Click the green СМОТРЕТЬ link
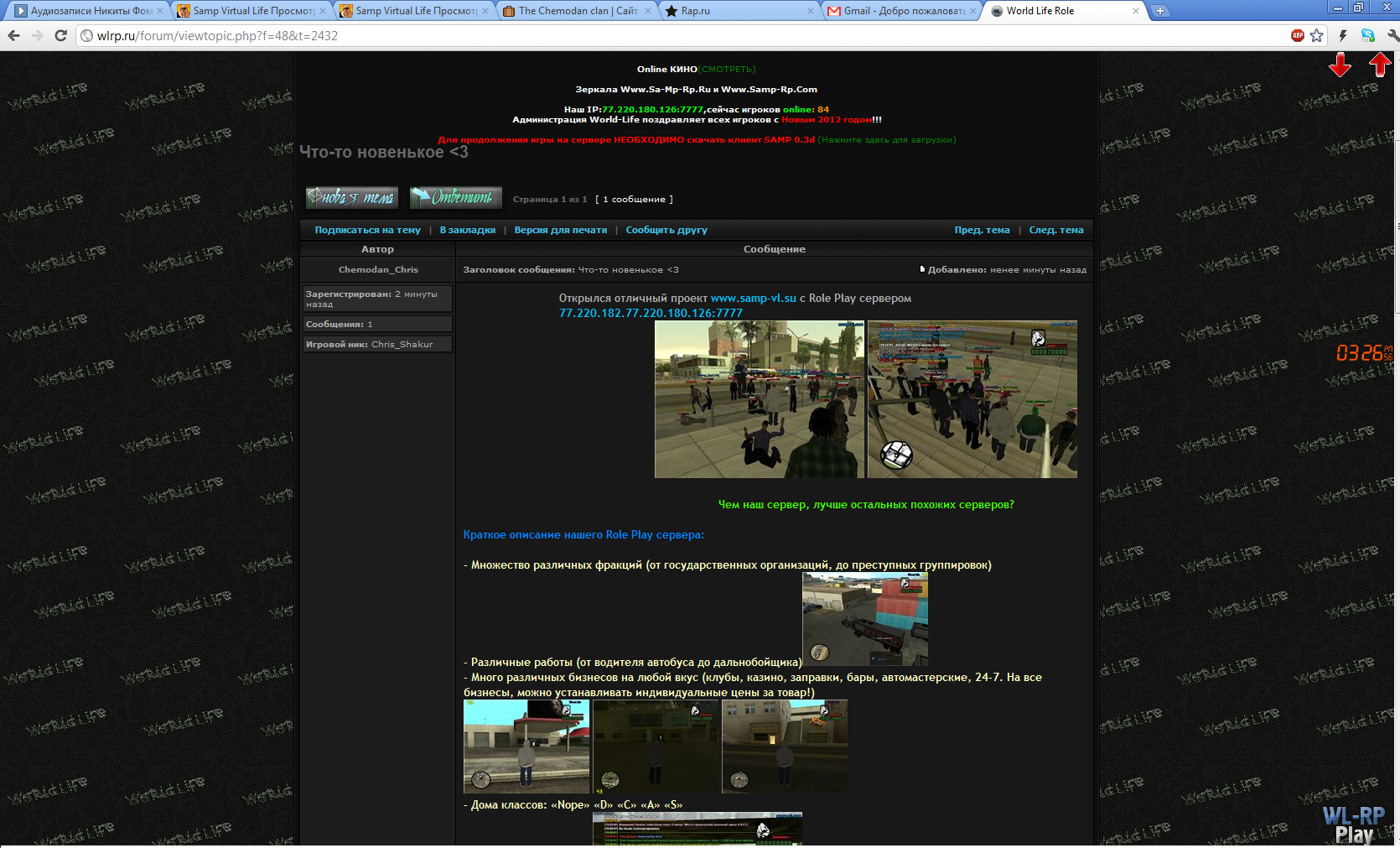The image size is (1400, 848). (x=727, y=69)
